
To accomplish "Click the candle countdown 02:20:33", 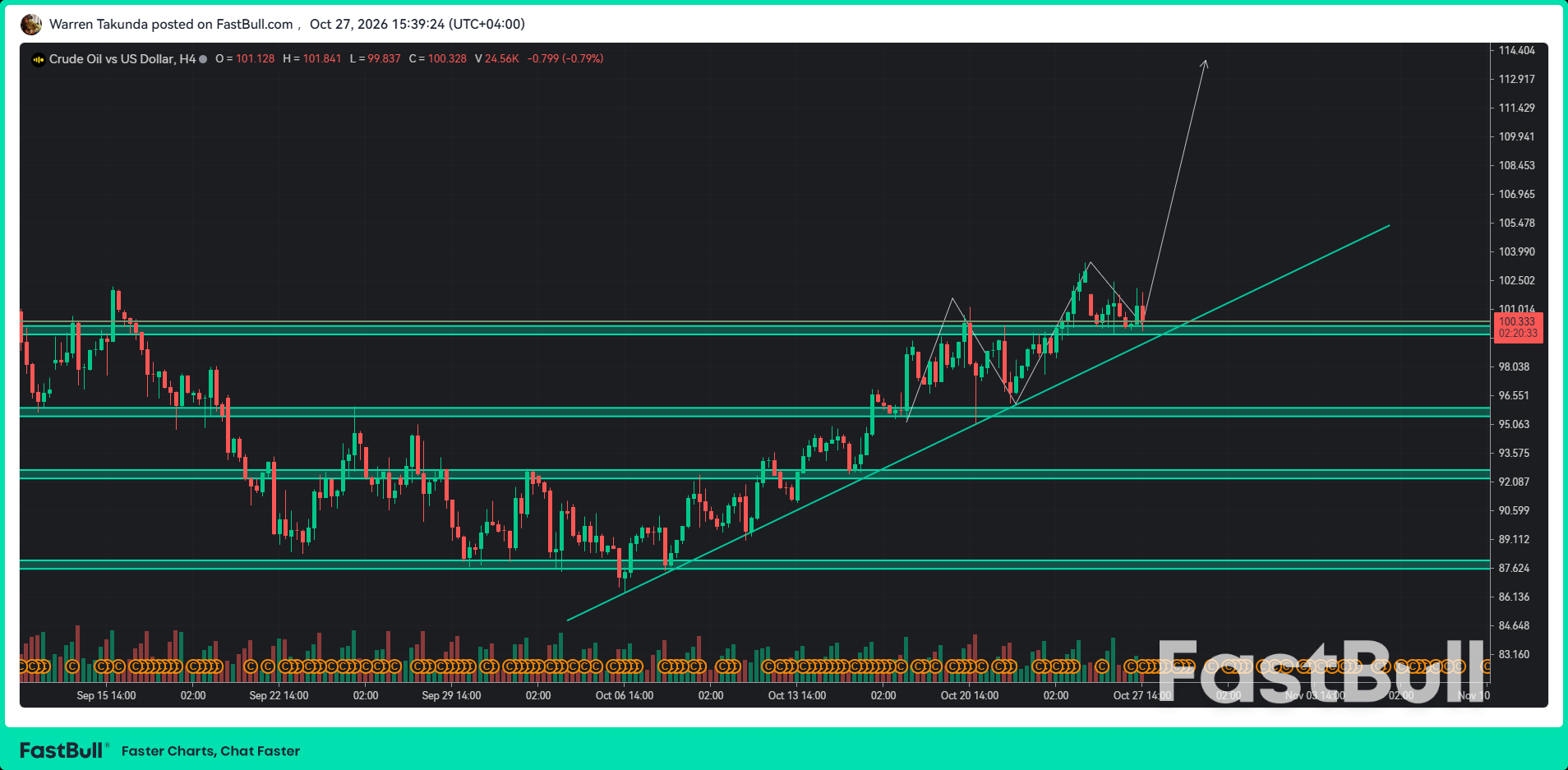I will click(1518, 333).
